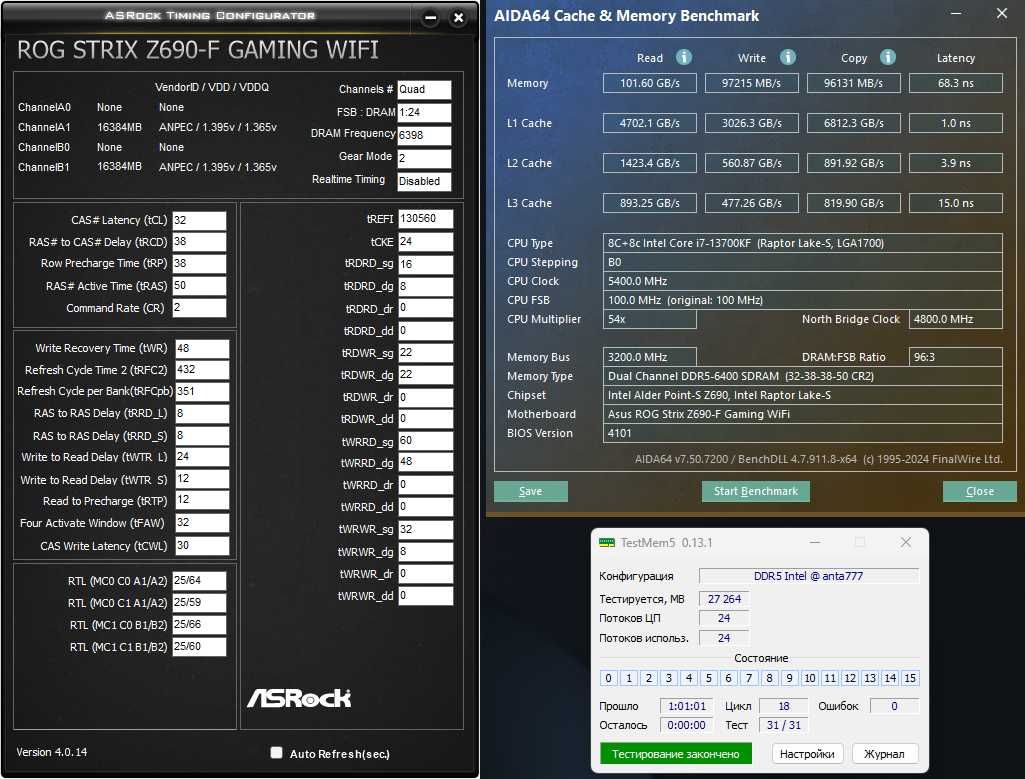Click the RTL MC1 C1 B1/B2 field

(199, 646)
